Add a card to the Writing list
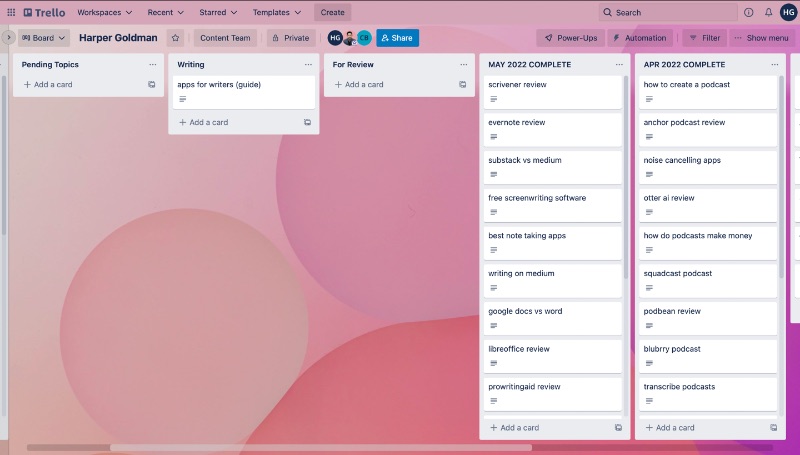800x455 pixels. pyautogui.click(x=204, y=122)
